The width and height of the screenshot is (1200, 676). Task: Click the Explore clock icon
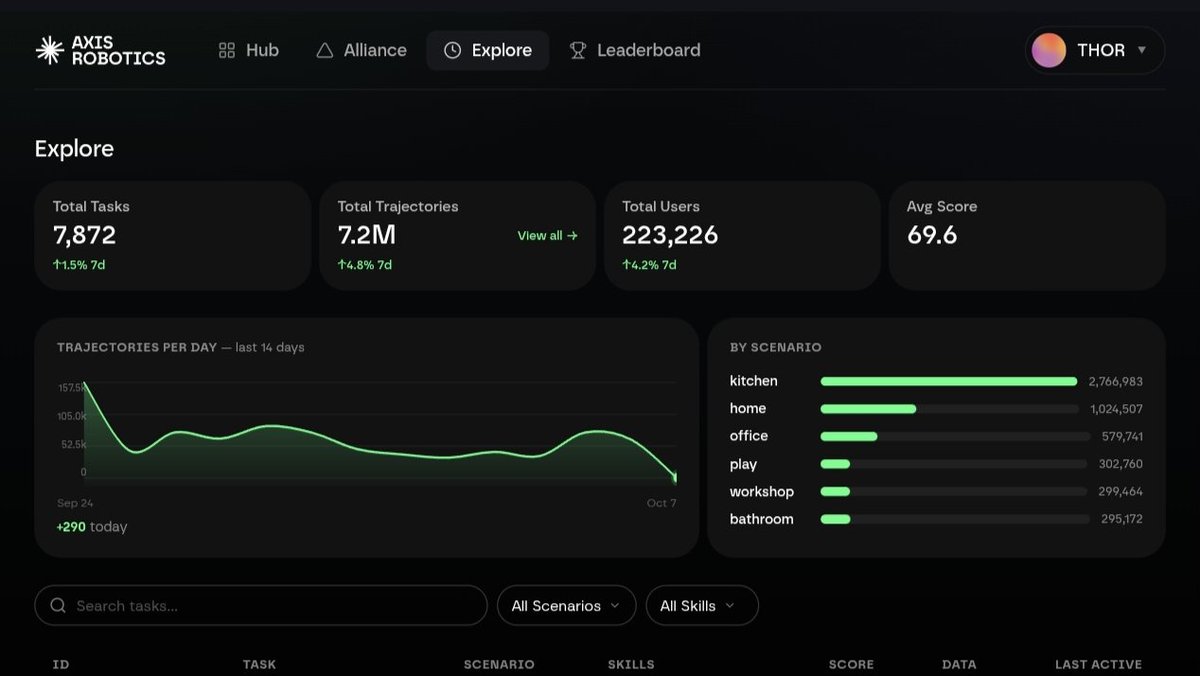(453, 50)
